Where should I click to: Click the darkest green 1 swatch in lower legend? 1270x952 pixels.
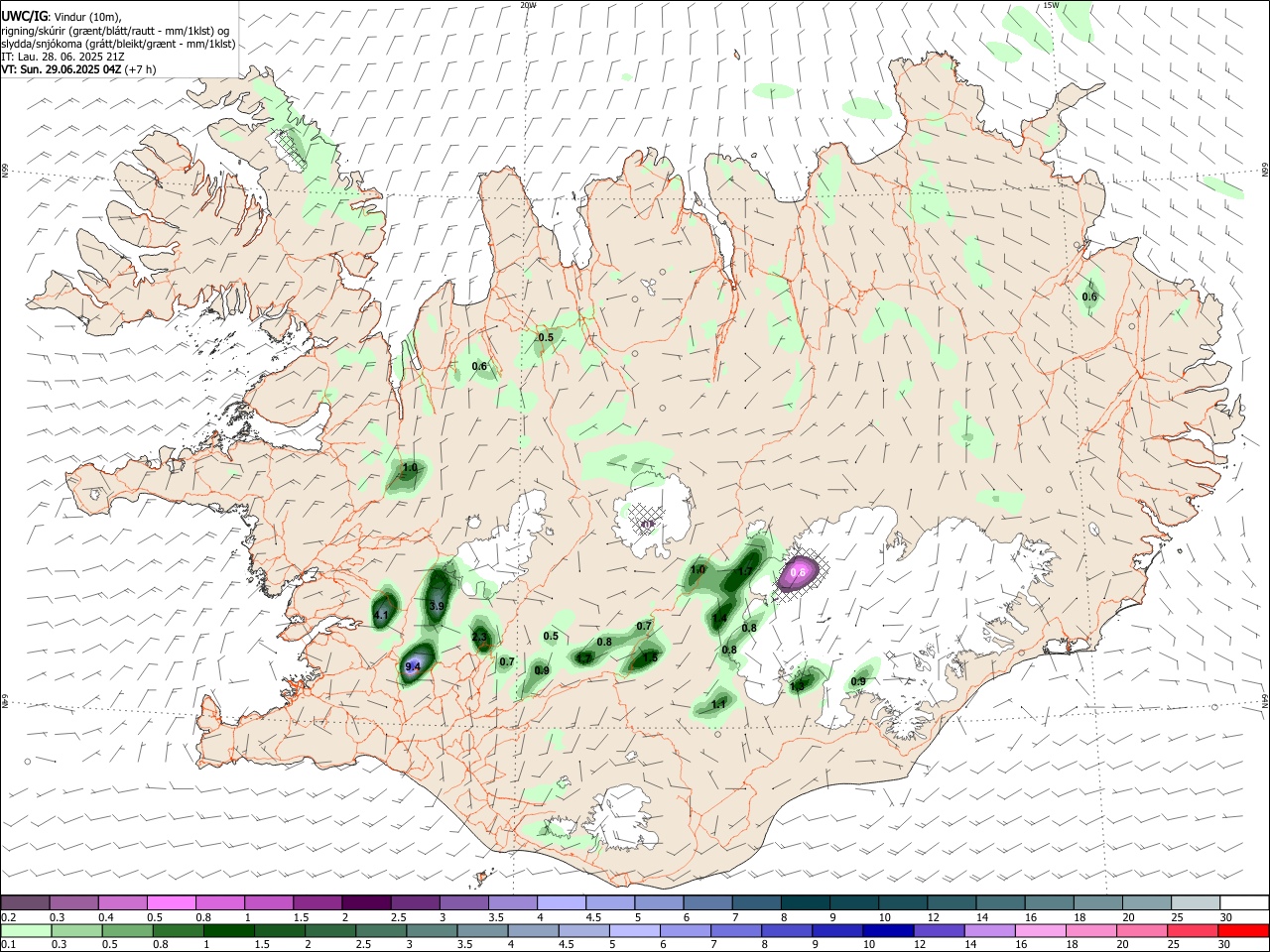pyautogui.click(x=229, y=930)
